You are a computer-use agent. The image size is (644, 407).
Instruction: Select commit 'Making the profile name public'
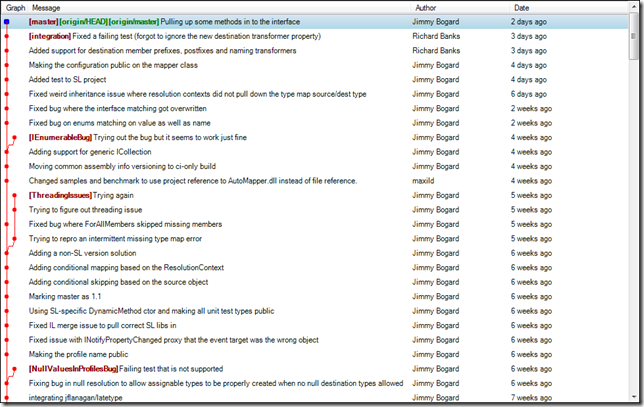(78, 354)
